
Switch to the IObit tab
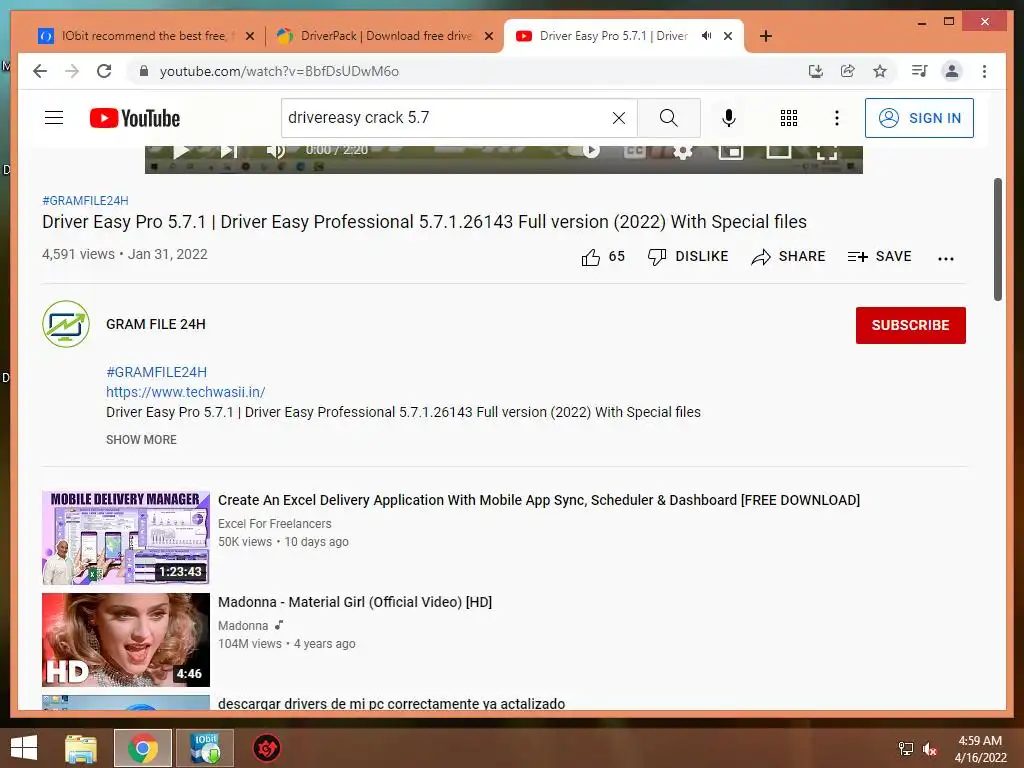[143, 36]
